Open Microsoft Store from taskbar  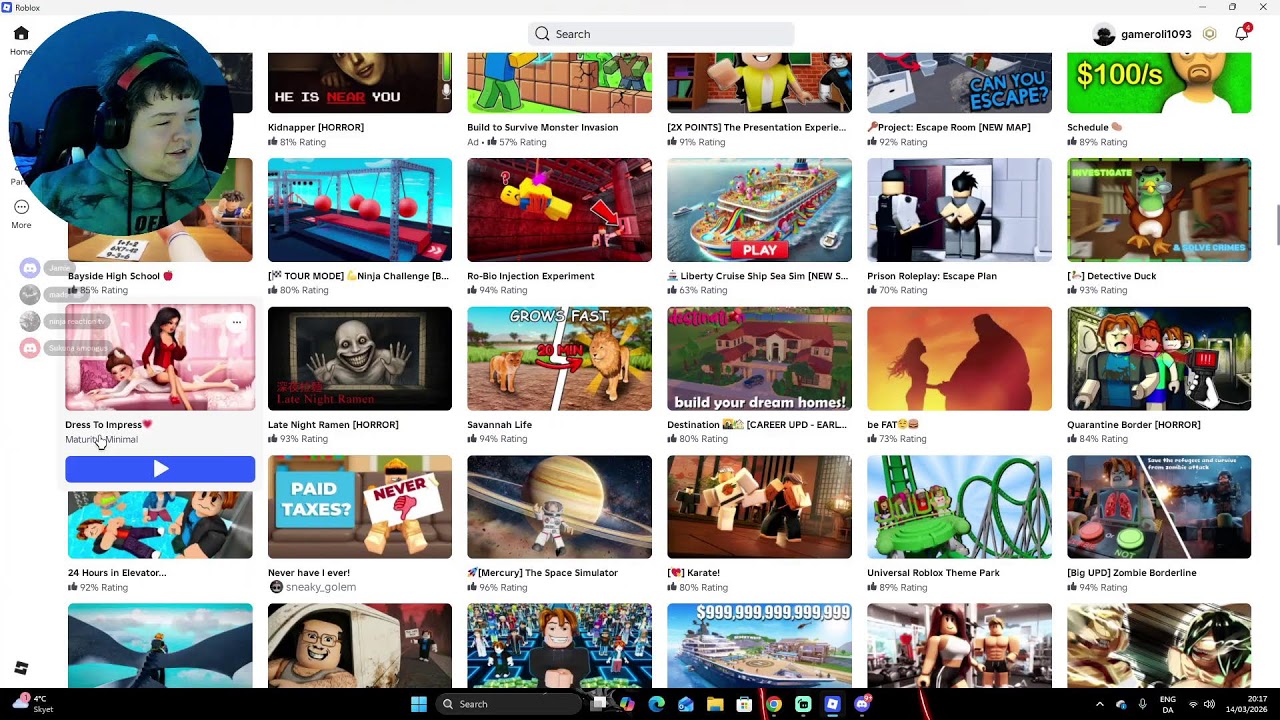[x=744, y=704]
